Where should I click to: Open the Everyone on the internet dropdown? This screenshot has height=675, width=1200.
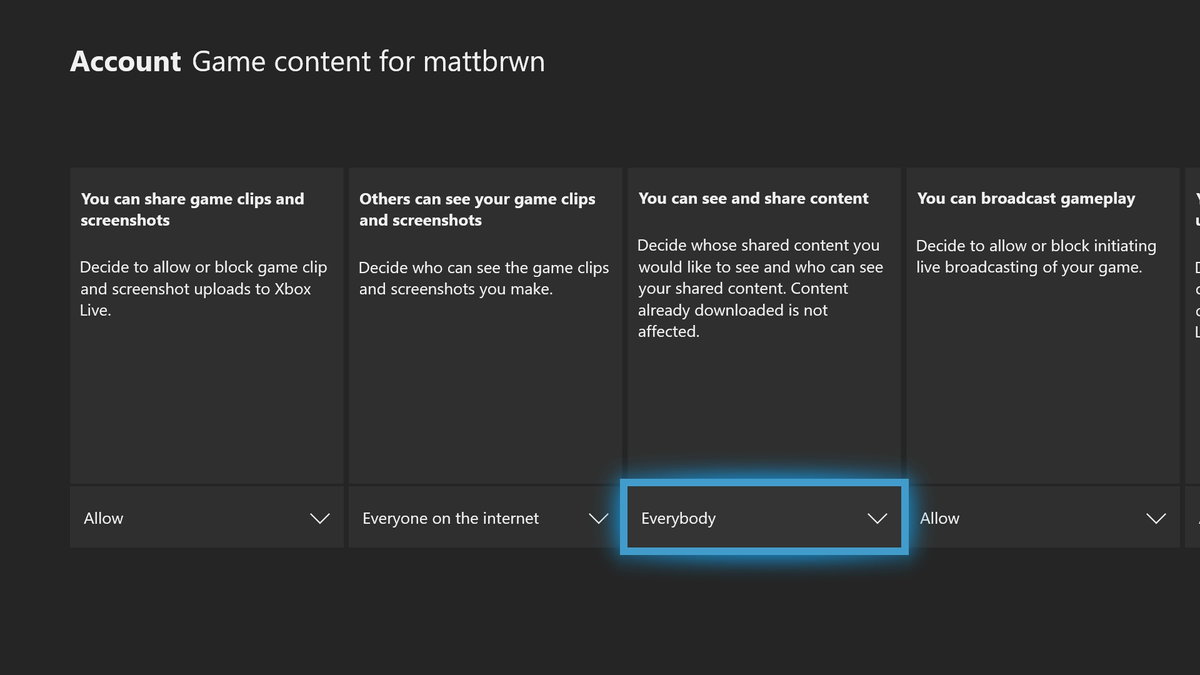(485, 518)
